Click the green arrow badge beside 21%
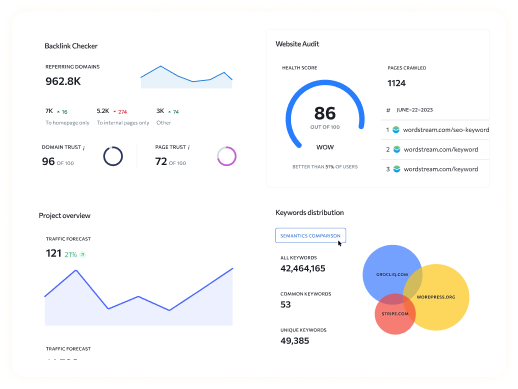The image size is (518, 389). click(83, 255)
